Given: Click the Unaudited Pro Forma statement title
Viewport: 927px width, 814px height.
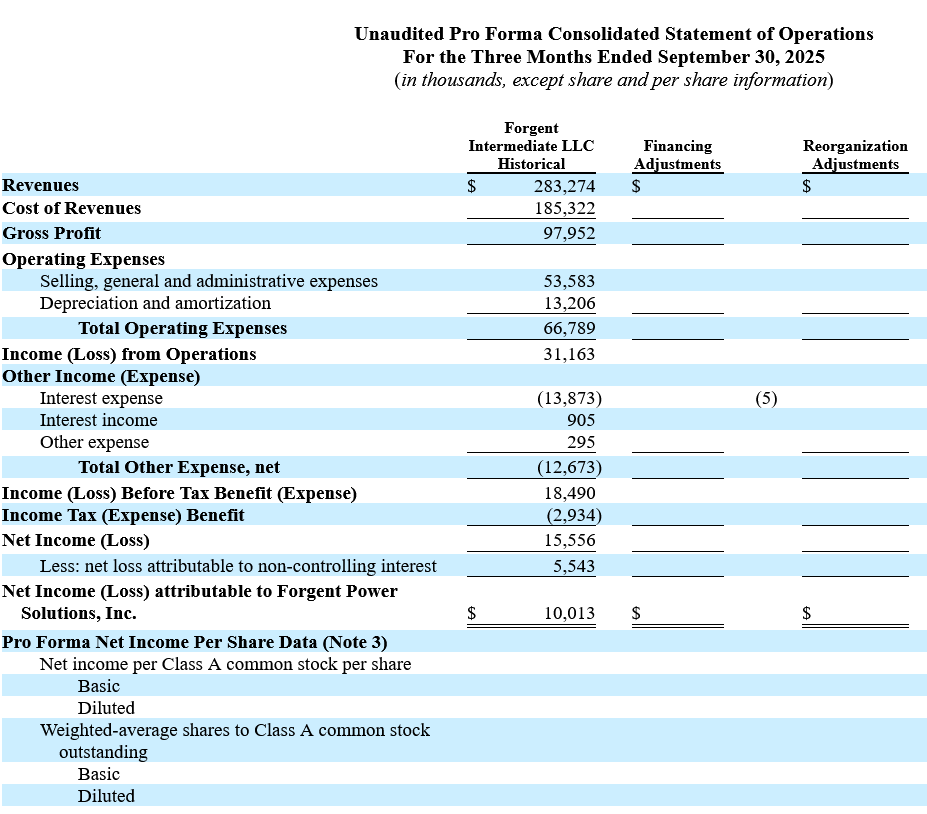Looking at the screenshot, I should pos(614,34).
